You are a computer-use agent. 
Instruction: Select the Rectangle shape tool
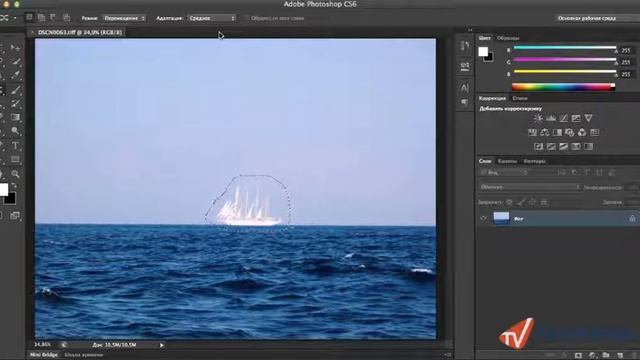16,159
